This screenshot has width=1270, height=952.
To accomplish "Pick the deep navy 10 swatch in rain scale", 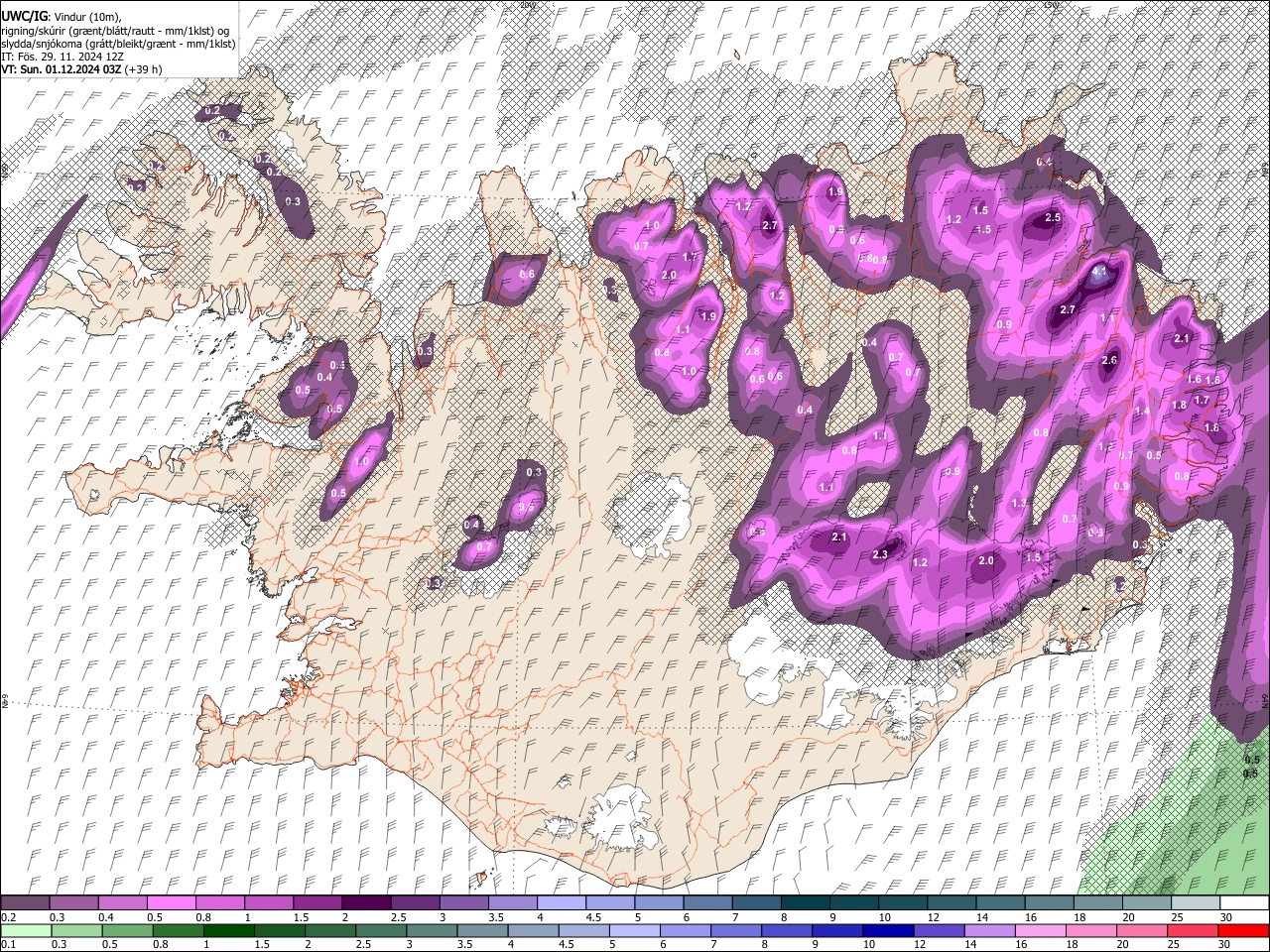I will click(887, 930).
